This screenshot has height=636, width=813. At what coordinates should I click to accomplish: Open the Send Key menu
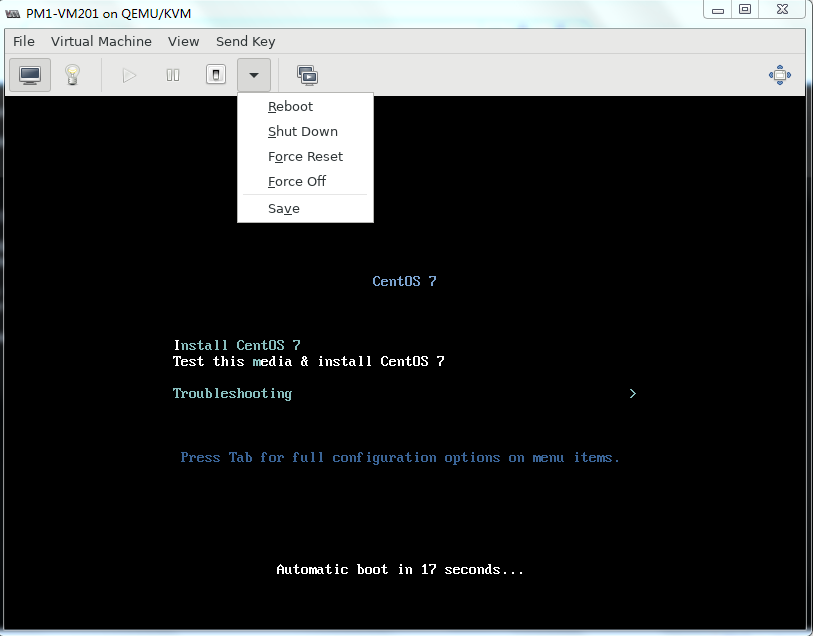245,41
